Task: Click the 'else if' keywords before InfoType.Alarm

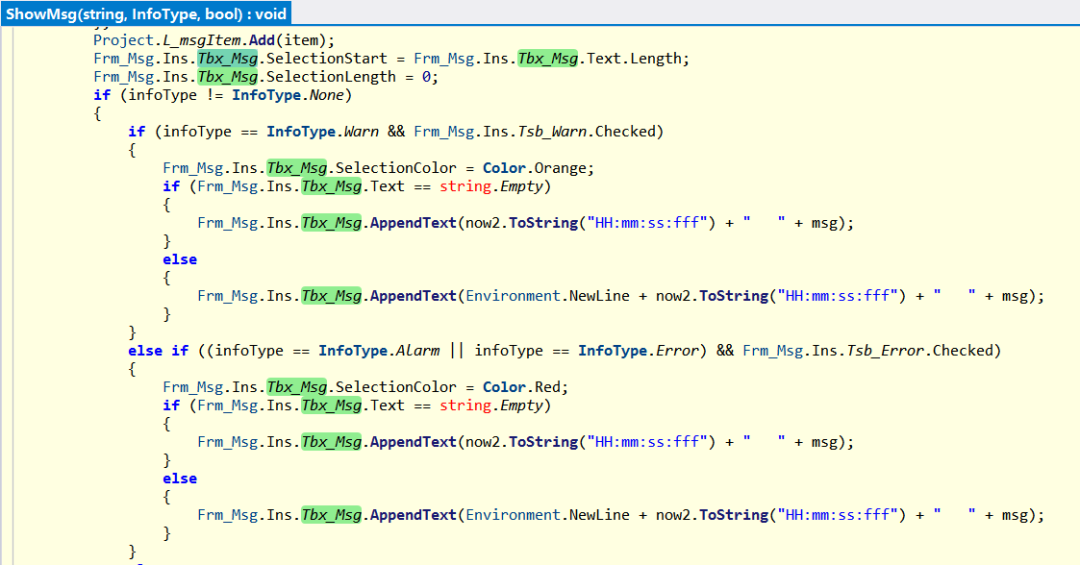Action: (x=158, y=351)
